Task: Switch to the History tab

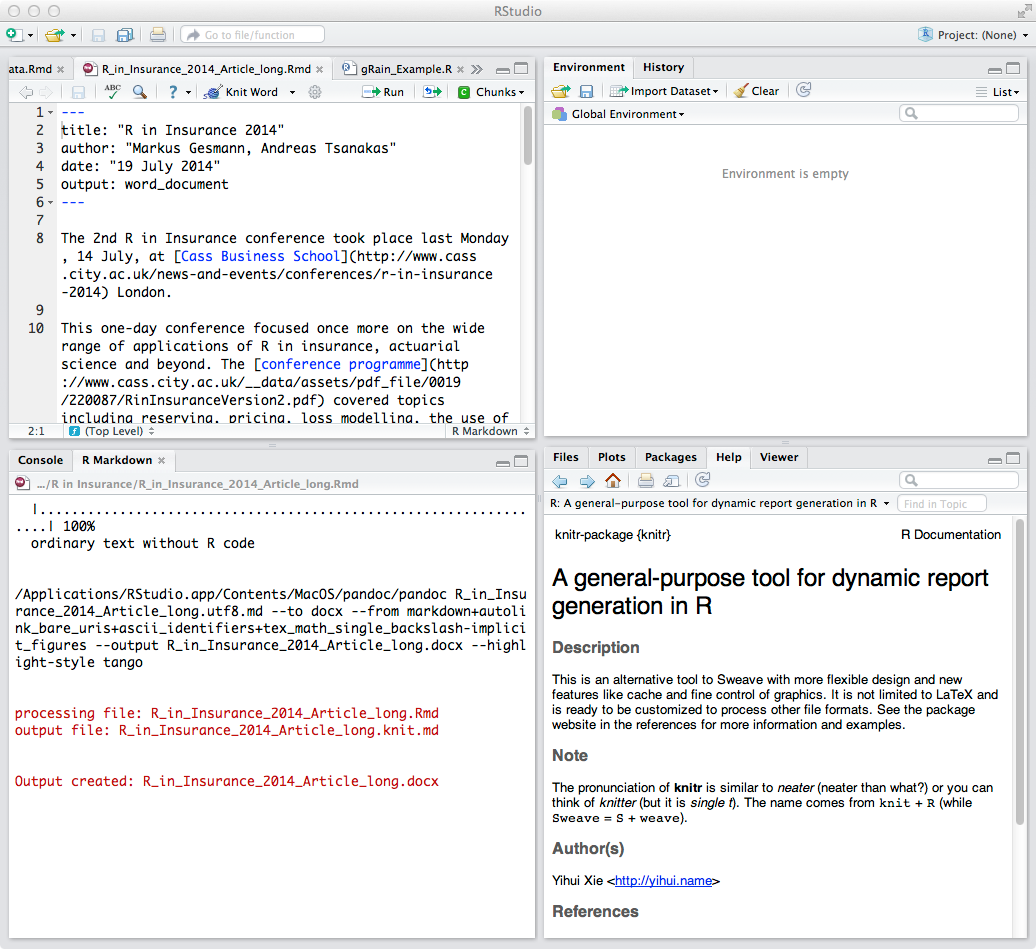Action: (x=663, y=67)
